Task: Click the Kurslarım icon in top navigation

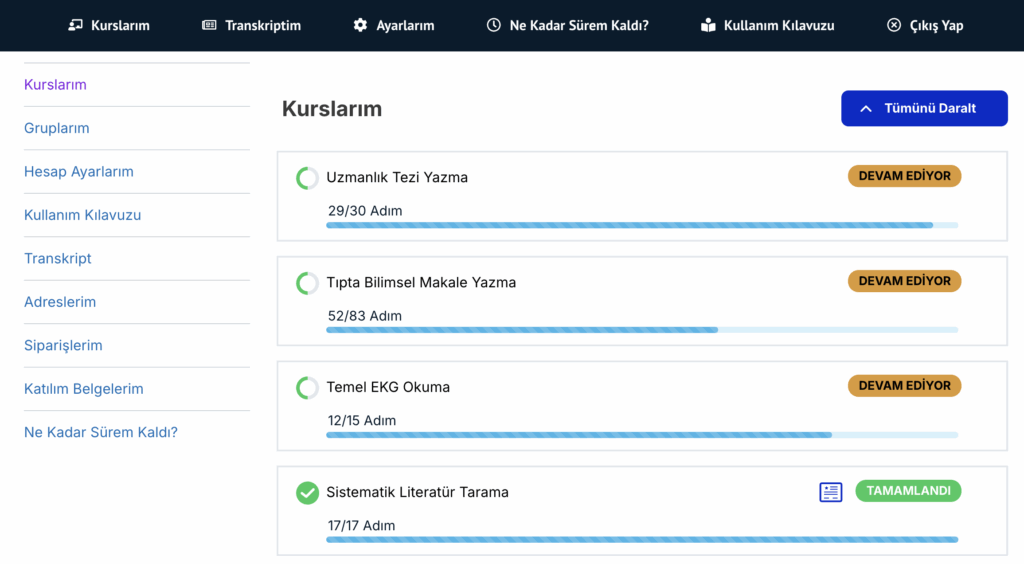Action: [x=76, y=25]
